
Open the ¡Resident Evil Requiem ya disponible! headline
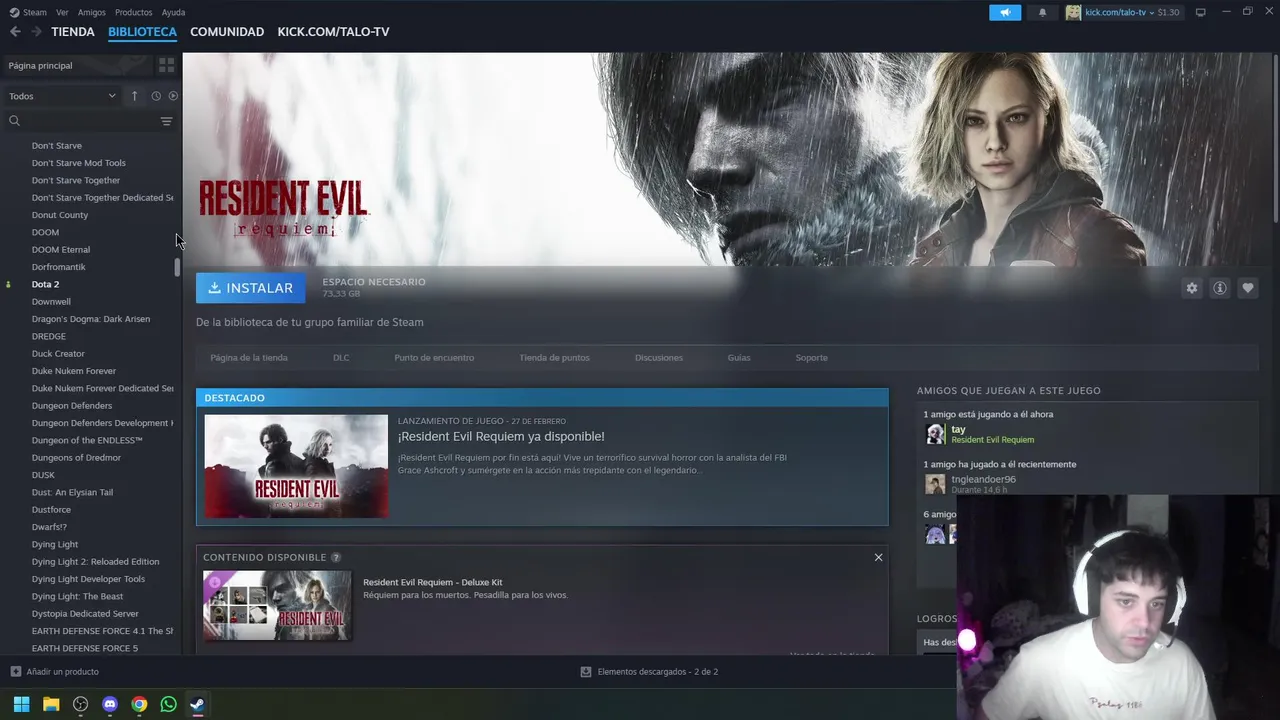click(501, 437)
